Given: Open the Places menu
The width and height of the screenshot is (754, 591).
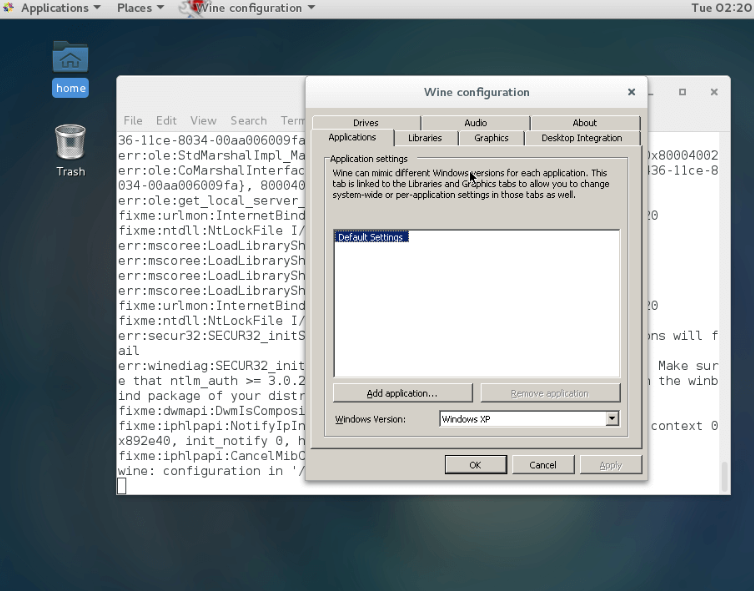Looking at the screenshot, I should click(140, 8).
